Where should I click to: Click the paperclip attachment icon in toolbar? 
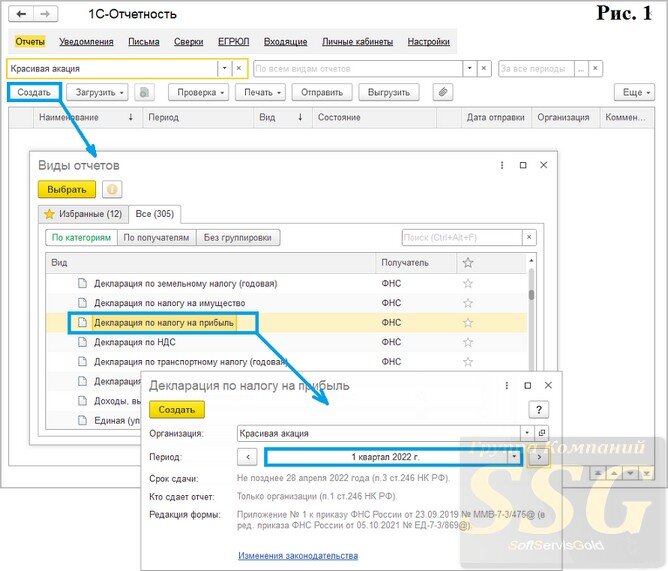443,92
